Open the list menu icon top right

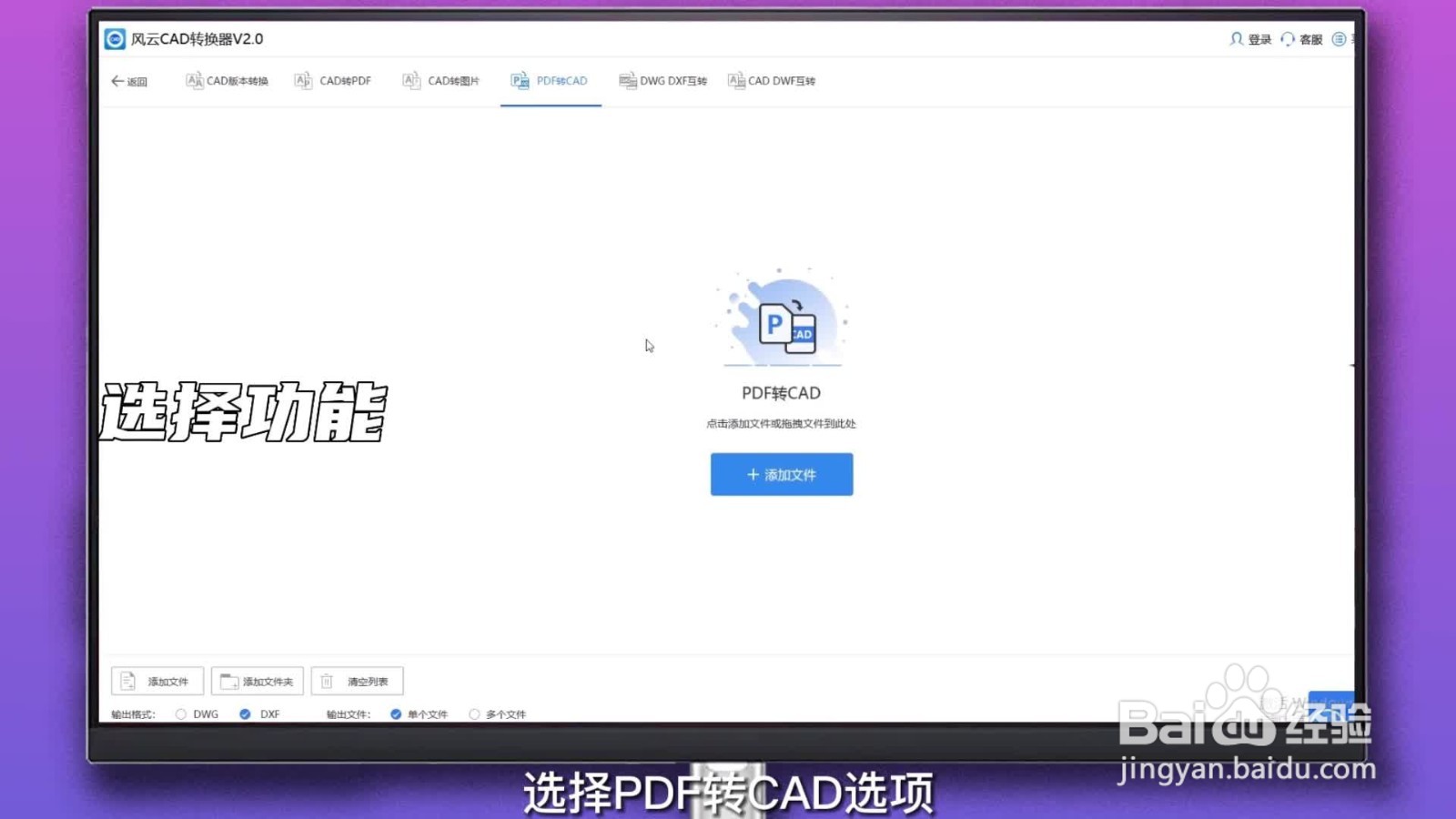1340,39
